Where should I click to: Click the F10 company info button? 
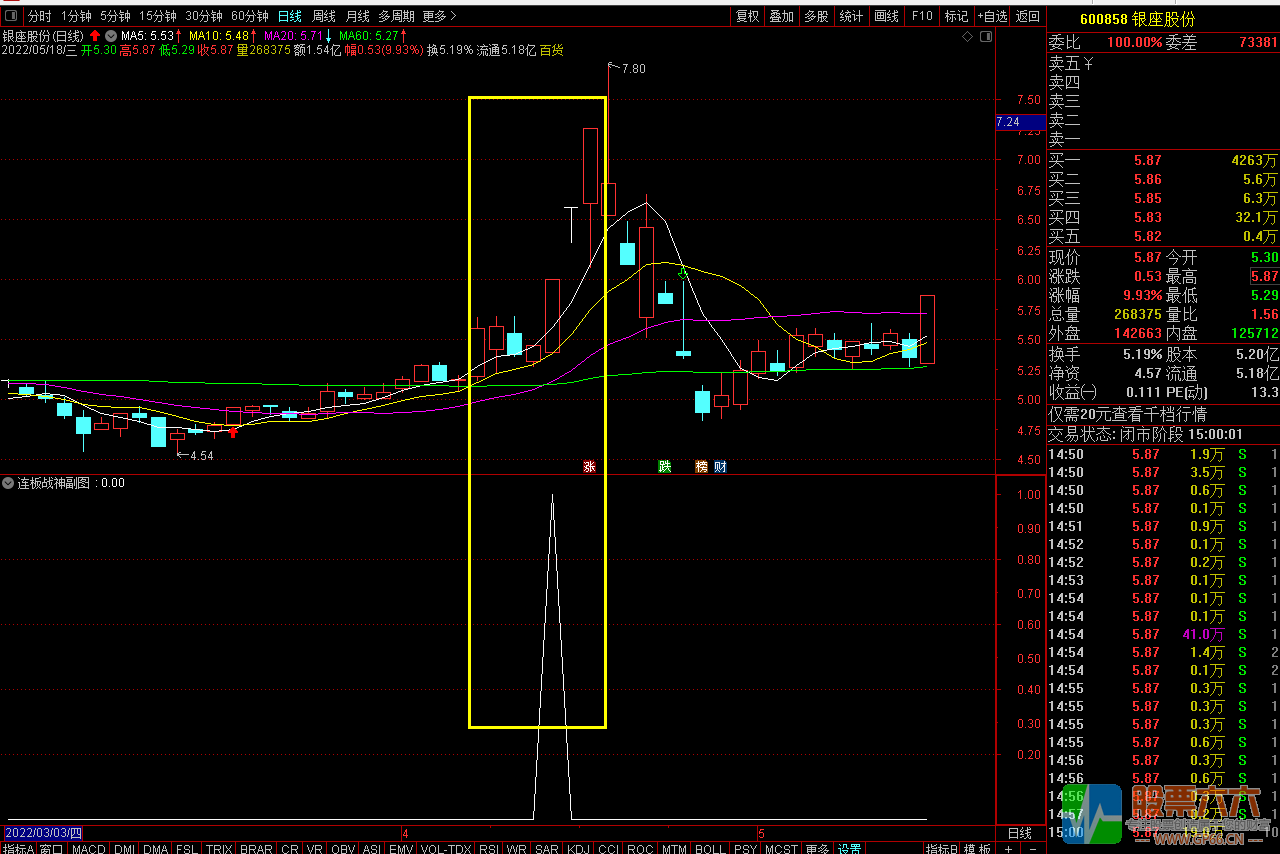point(922,16)
